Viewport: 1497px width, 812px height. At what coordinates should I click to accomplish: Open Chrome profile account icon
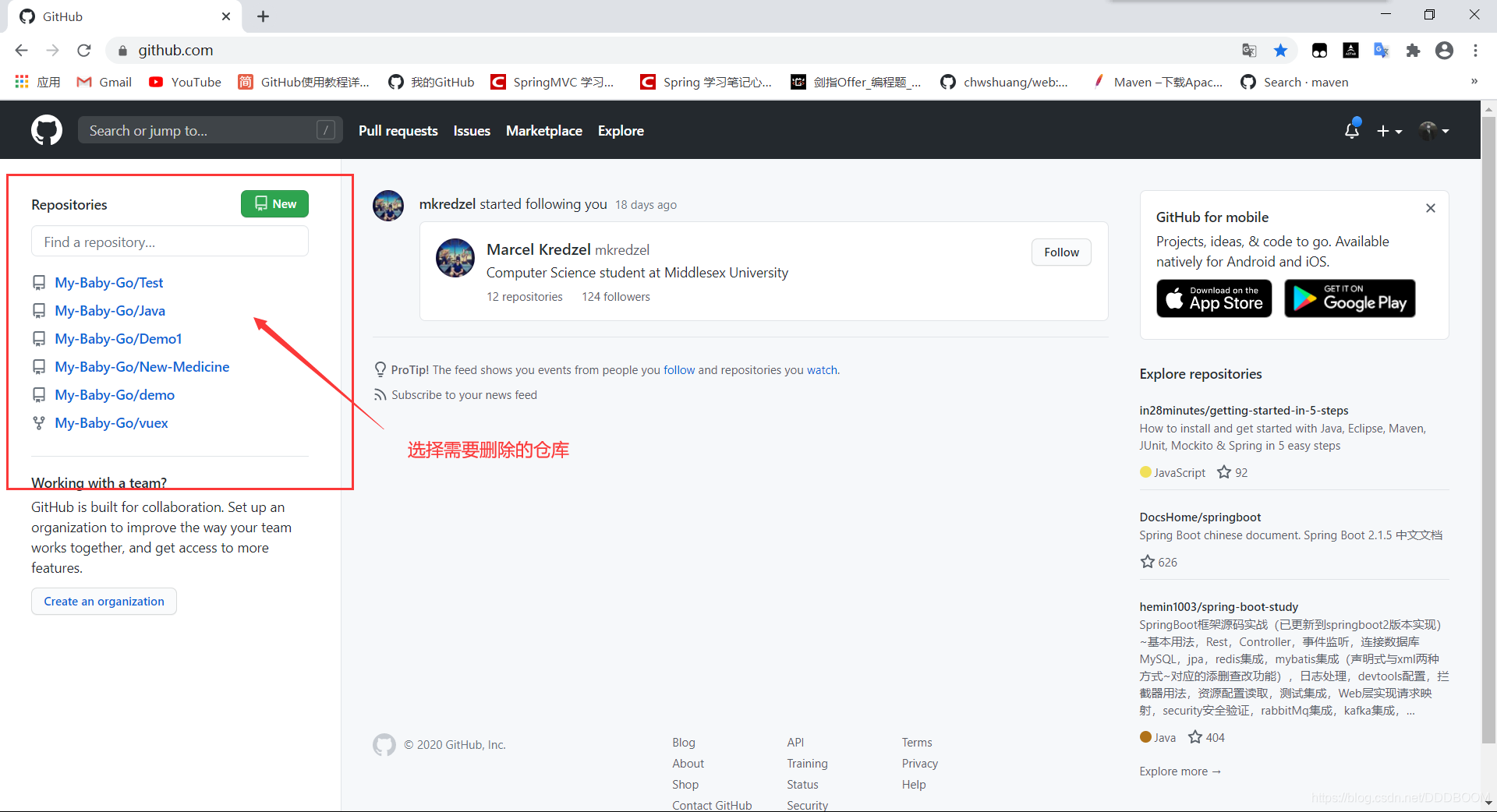pos(1444,50)
